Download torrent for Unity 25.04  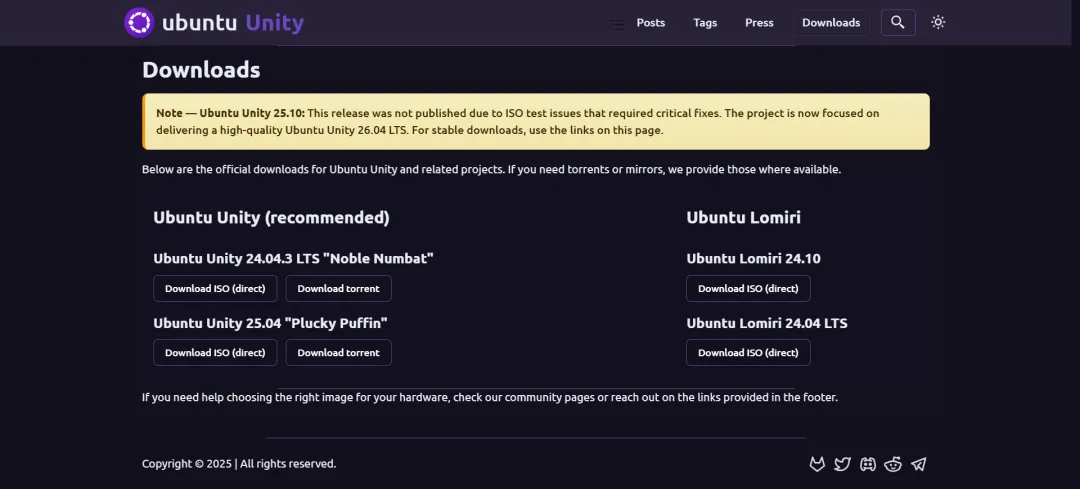[x=338, y=352]
